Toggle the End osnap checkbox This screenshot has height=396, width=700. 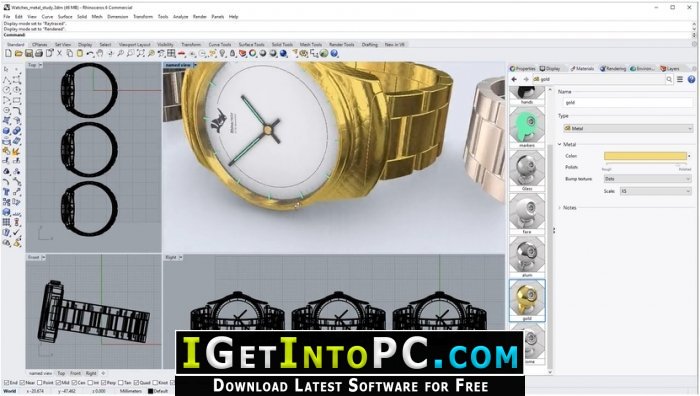(x=6, y=383)
